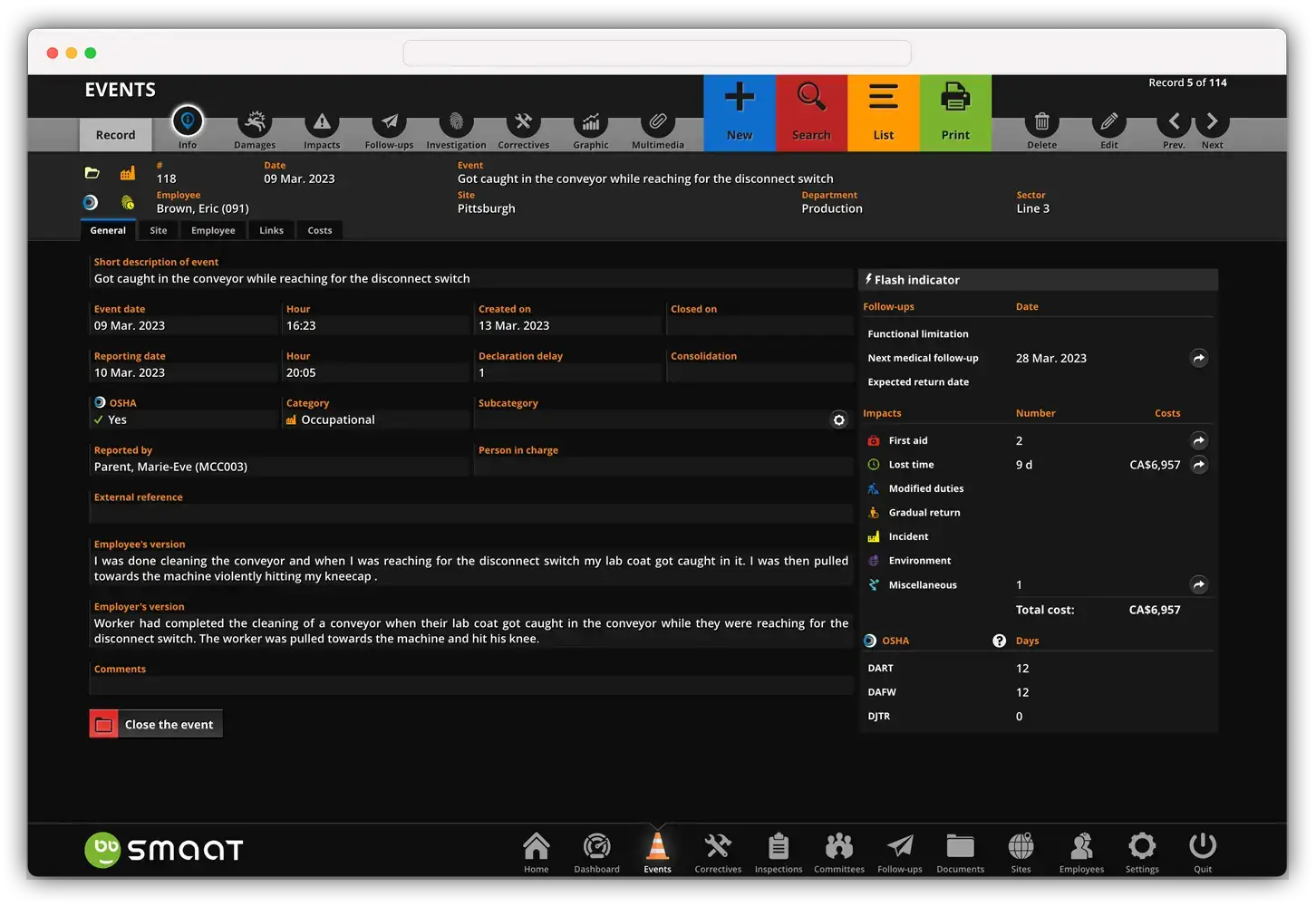Open the Subcategory settings gear
Viewport: 1316px width, 906px height.
(x=839, y=419)
